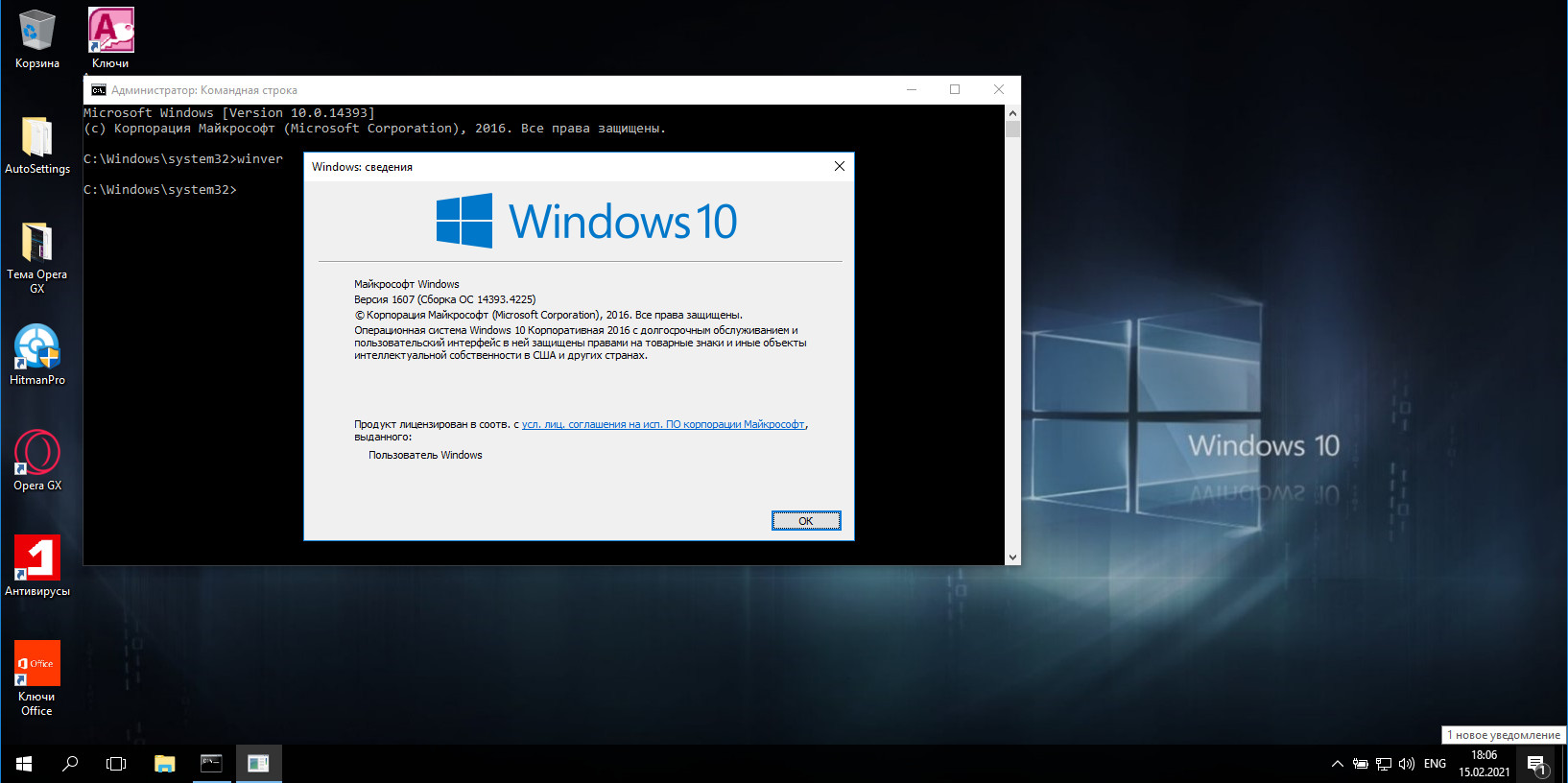Open File Explorer from the taskbar
Viewport: 1568px width, 783px height.
165,764
